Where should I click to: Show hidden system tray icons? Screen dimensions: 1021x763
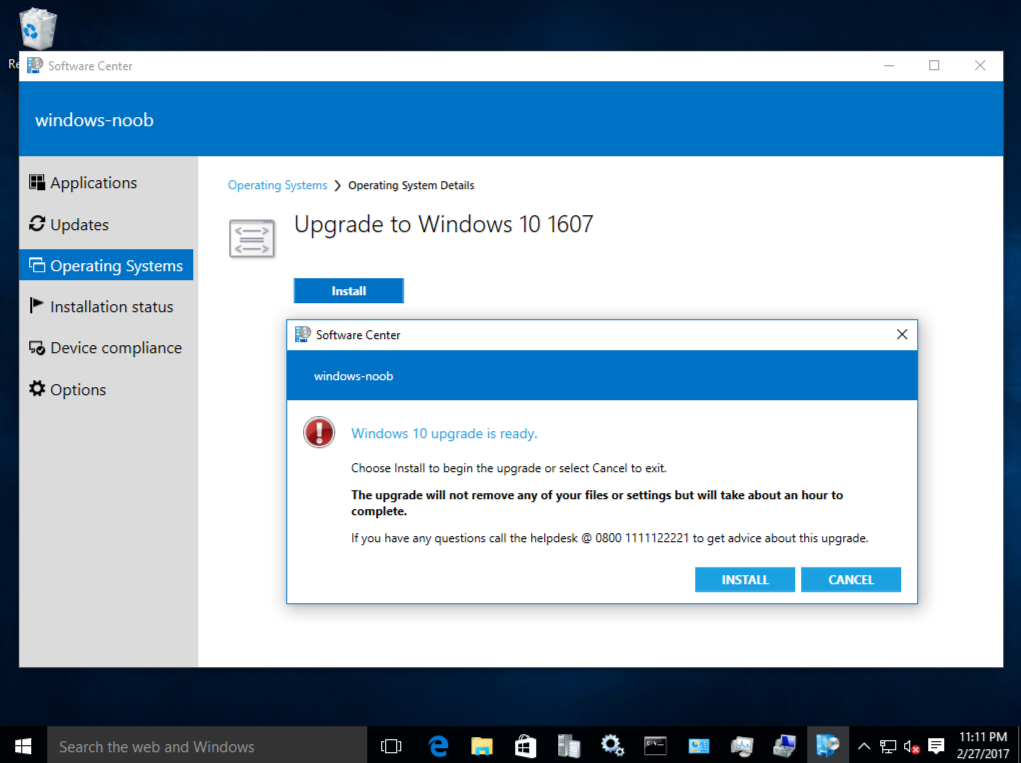coord(863,746)
